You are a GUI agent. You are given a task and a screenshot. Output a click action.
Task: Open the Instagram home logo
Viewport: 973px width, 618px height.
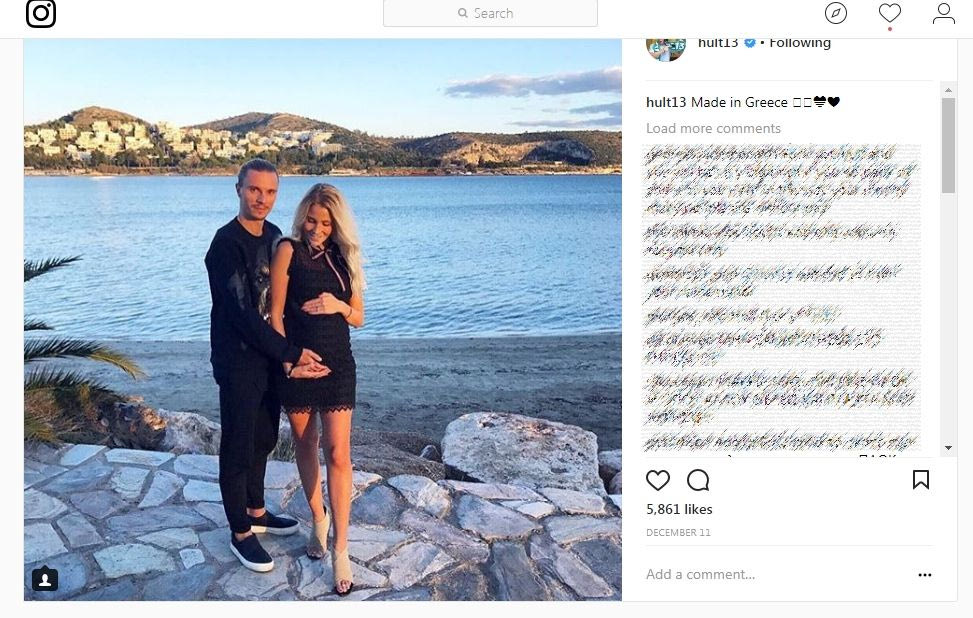point(41,13)
